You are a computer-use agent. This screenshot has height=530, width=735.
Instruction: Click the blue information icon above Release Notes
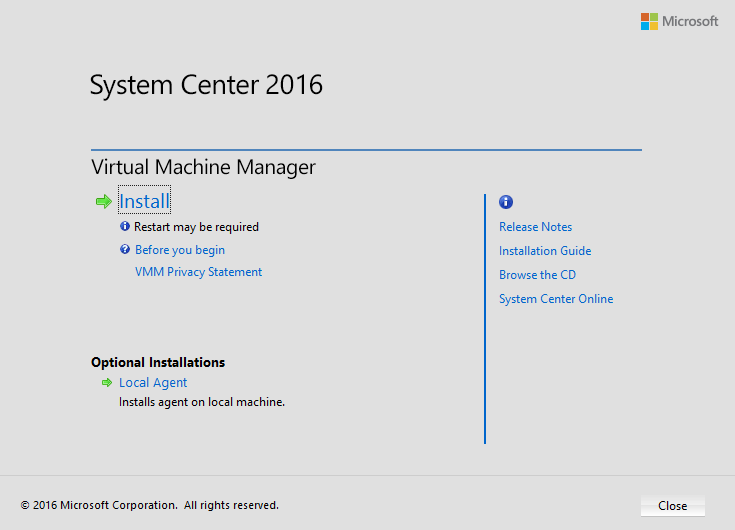click(x=506, y=202)
